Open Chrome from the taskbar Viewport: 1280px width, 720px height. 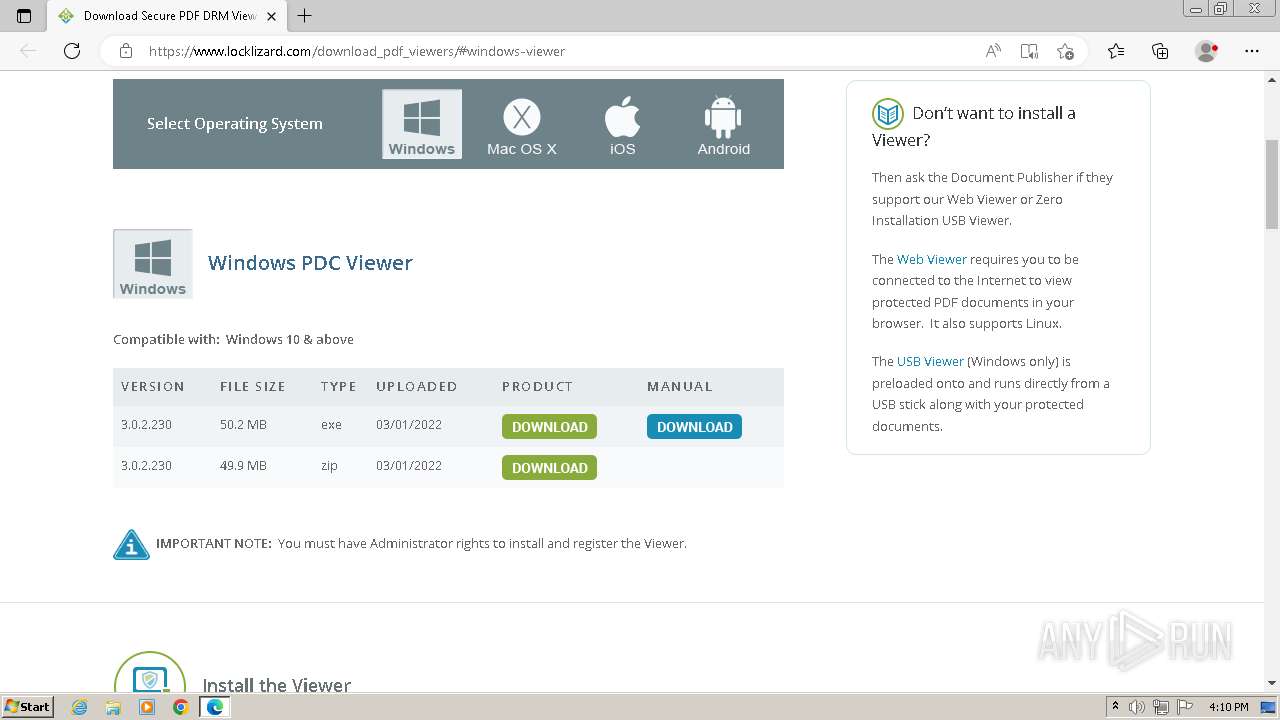[181, 707]
